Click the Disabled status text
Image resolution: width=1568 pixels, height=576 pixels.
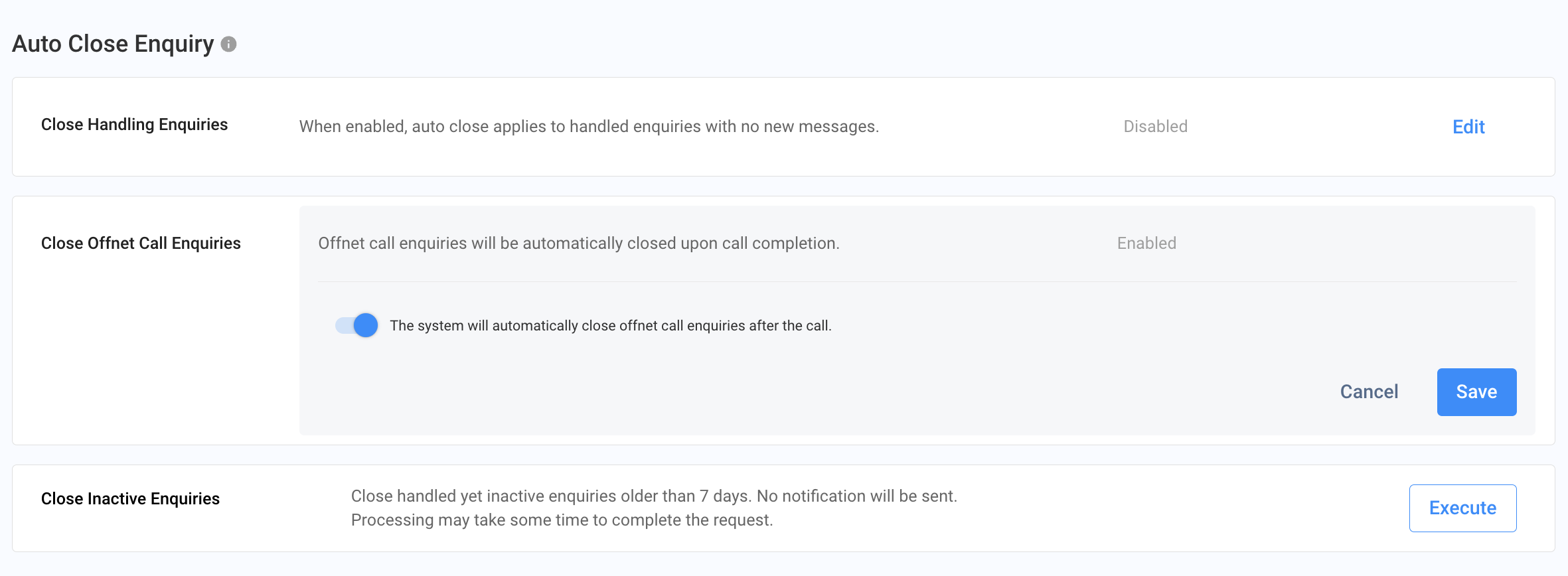click(1155, 127)
